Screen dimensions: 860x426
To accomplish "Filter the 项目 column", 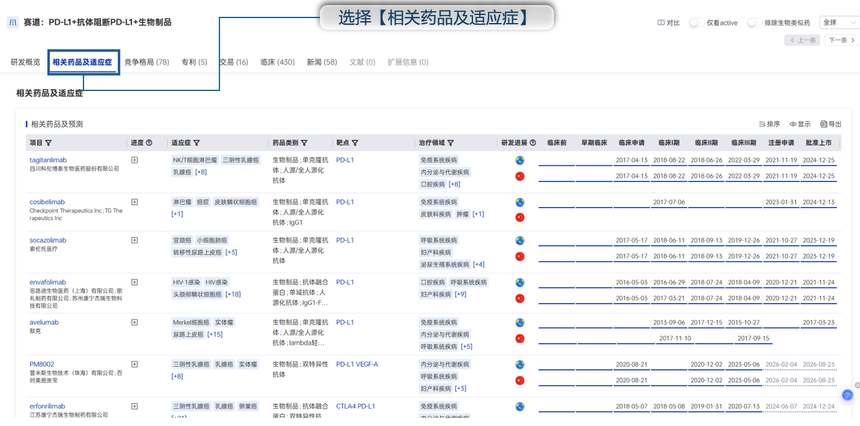I will click(48, 143).
